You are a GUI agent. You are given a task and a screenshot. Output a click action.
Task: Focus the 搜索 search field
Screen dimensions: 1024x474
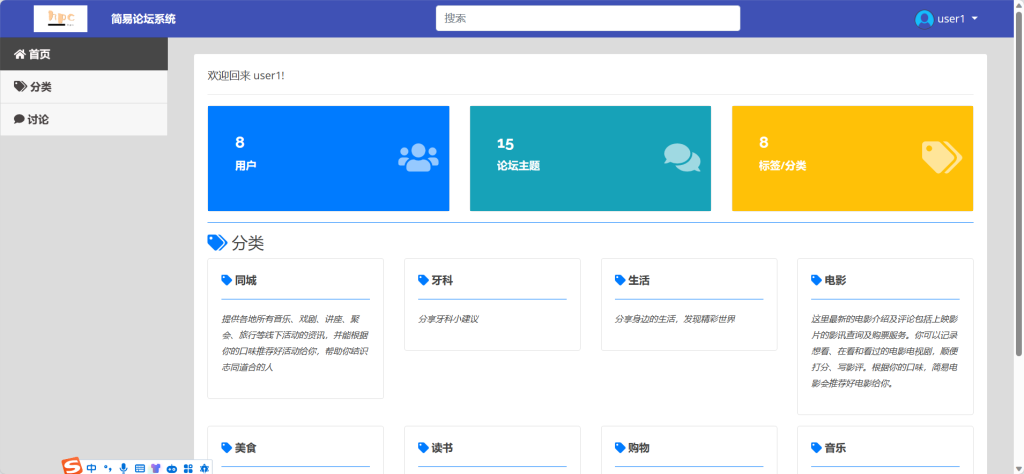click(588, 18)
